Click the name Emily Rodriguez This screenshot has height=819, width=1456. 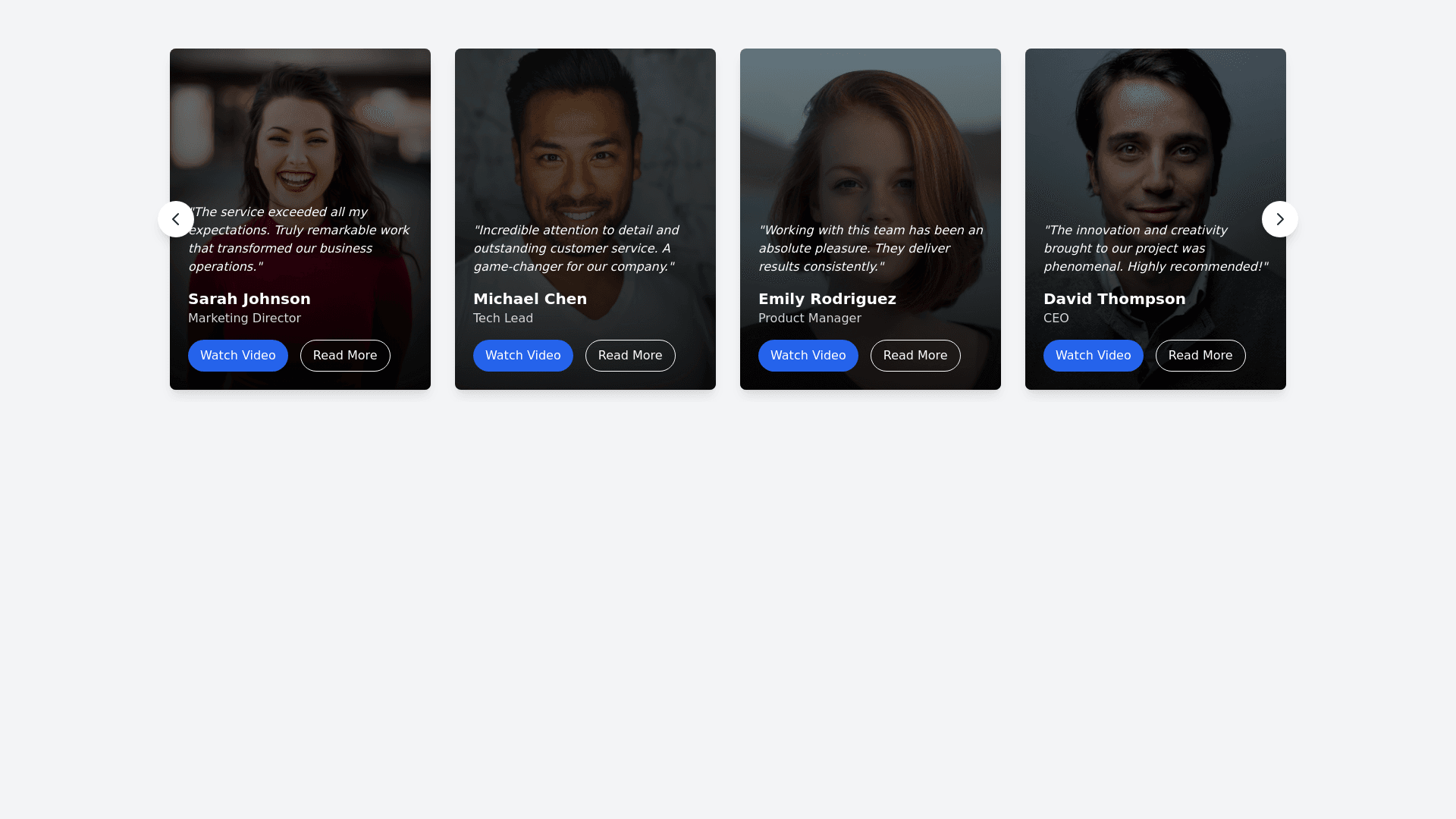(x=827, y=299)
